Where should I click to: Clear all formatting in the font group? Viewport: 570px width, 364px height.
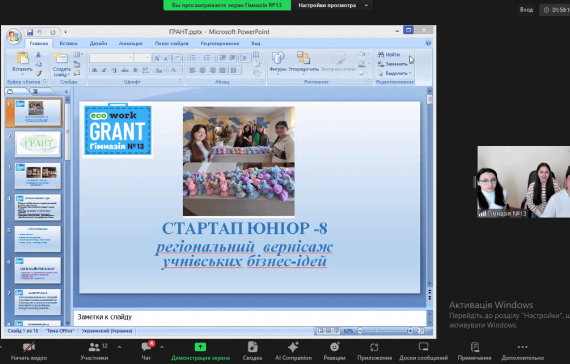coord(177,58)
